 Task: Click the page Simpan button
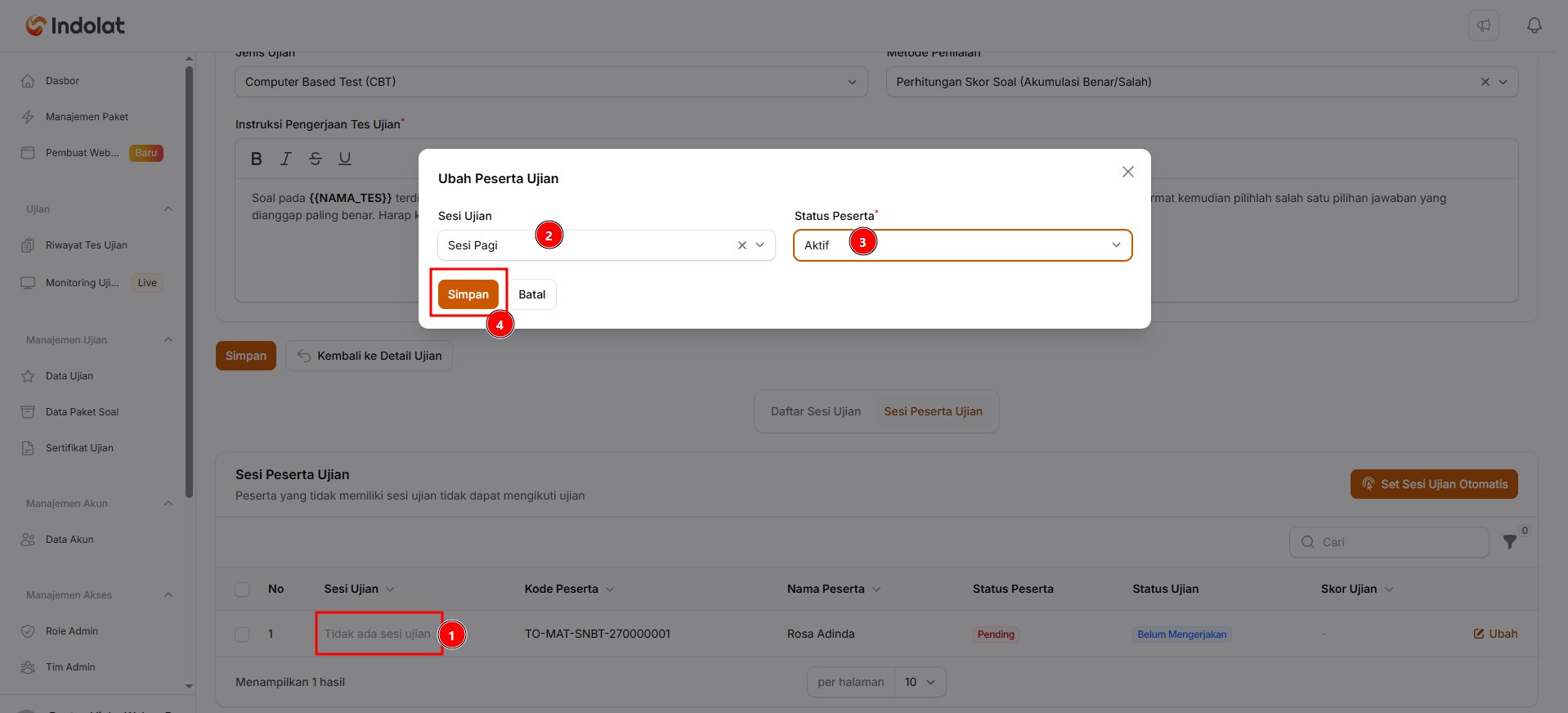pos(246,356)
